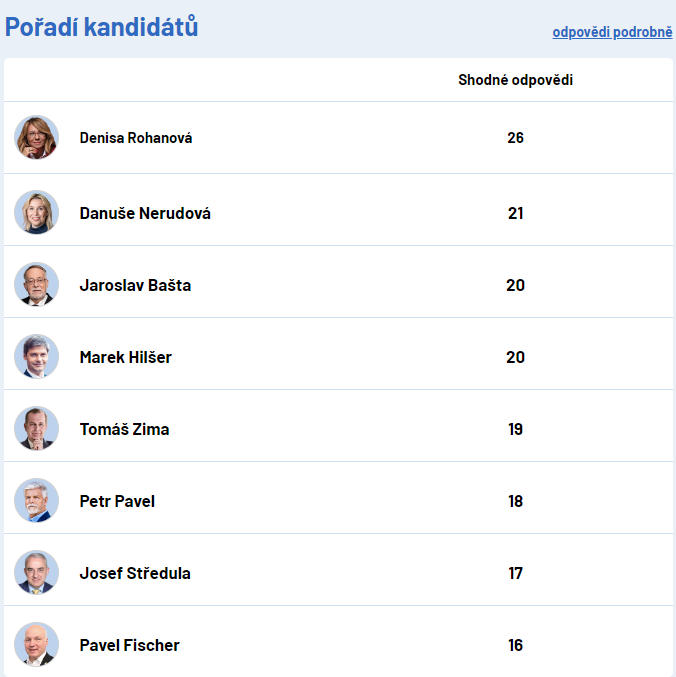Select the Marek Hilšer name
The image size is (676, 677).
(126, 357)
